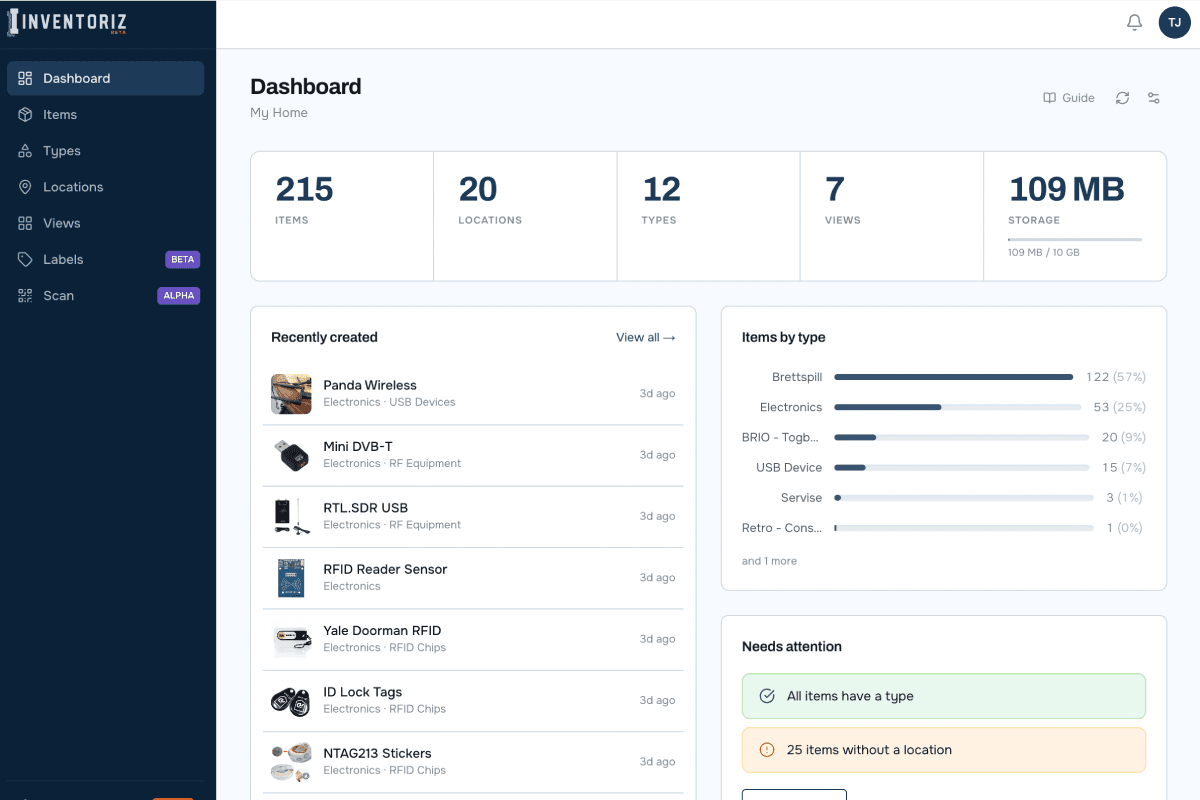The width and height of the screenshot is (1200, 800).
Task: Open the RFID Reader Sensor thumbnail
Action: coord(291,578)
